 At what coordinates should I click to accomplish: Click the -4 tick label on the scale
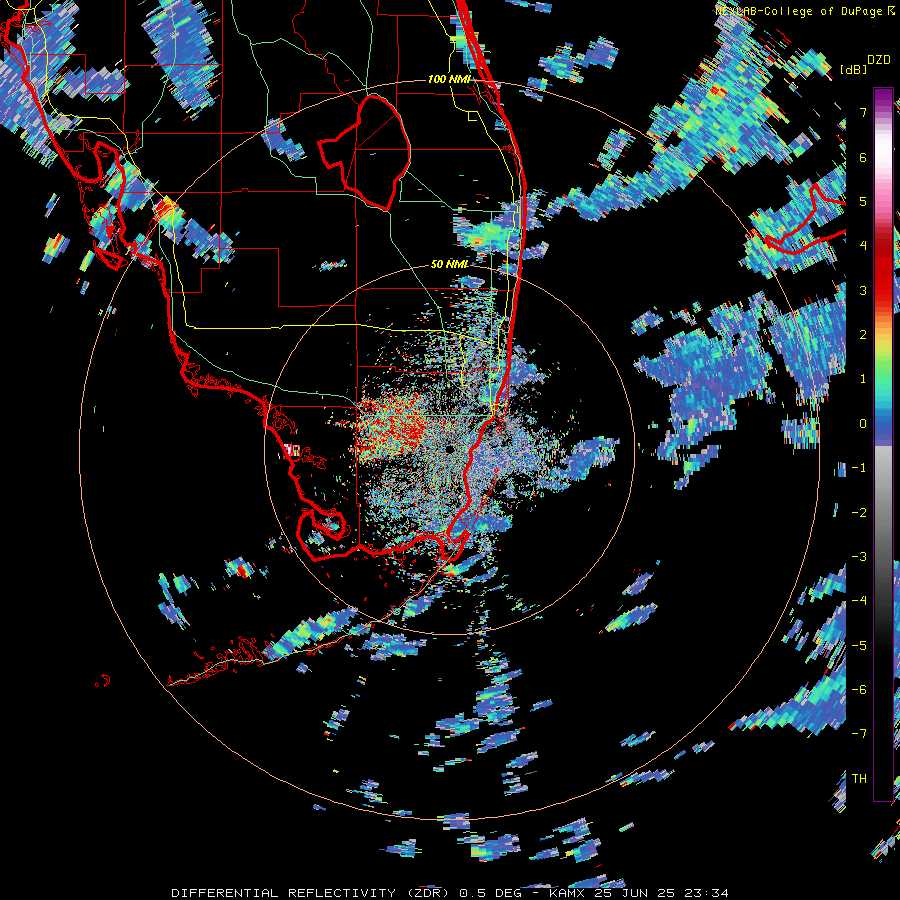[x=859, y=601]
